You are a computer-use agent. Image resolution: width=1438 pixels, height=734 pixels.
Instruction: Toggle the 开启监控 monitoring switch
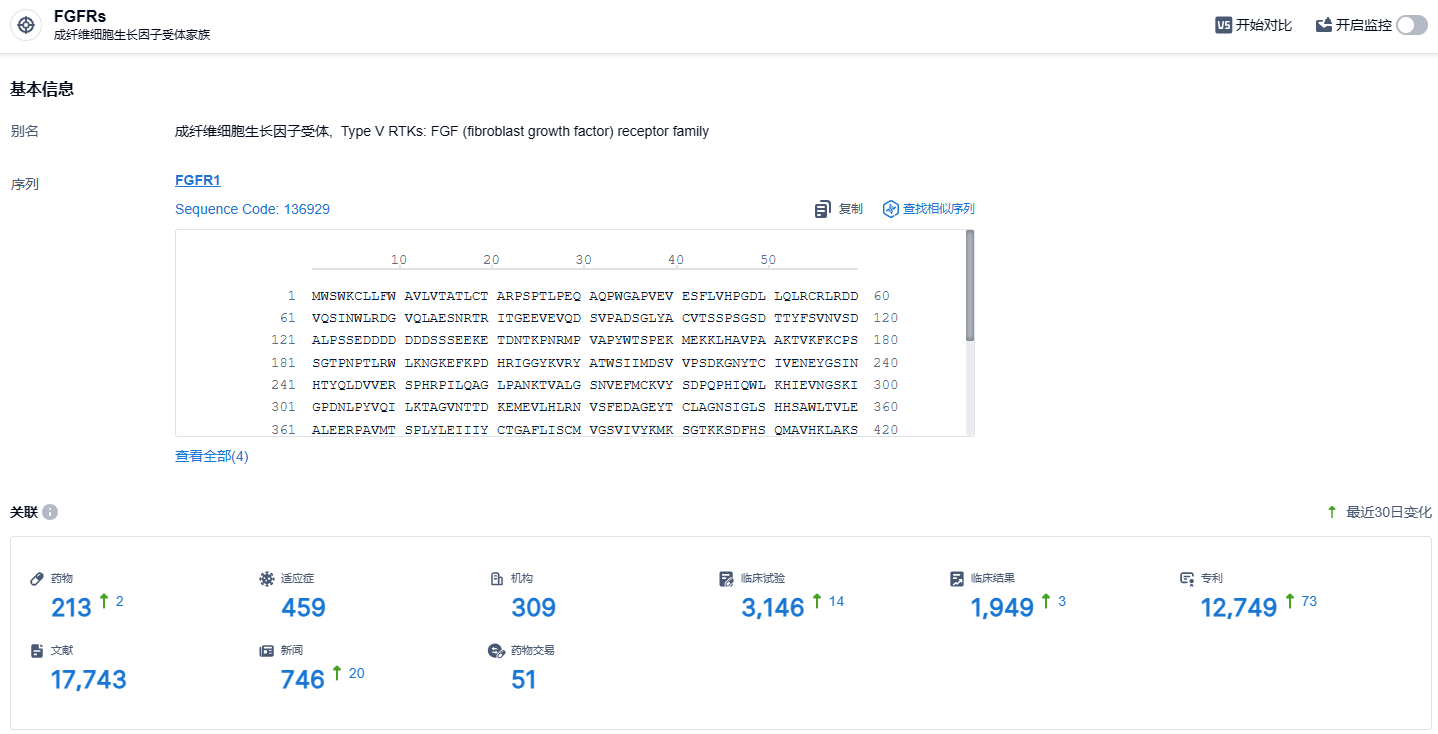(1411, 25)
